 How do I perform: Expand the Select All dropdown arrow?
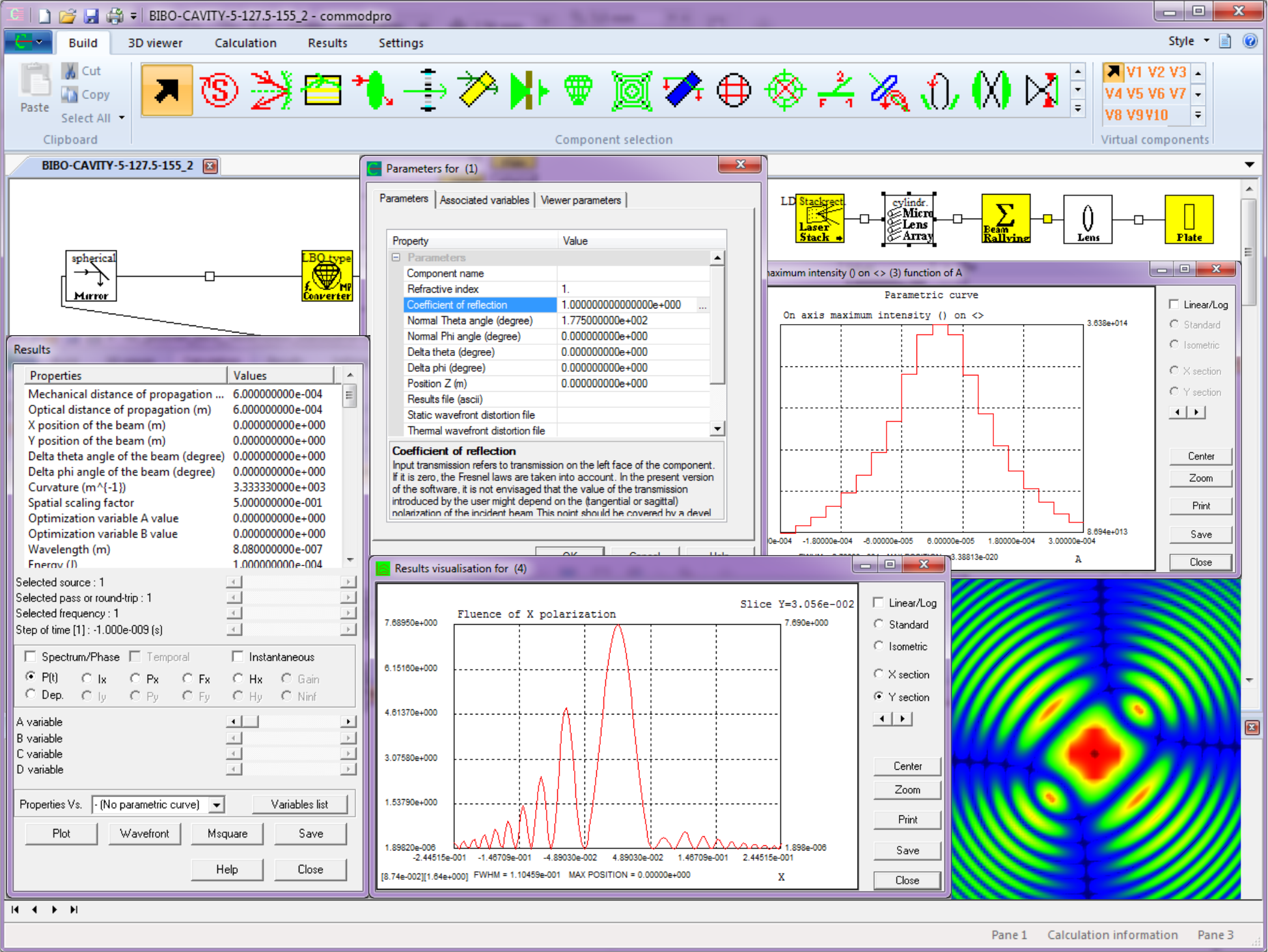point(122,118)
